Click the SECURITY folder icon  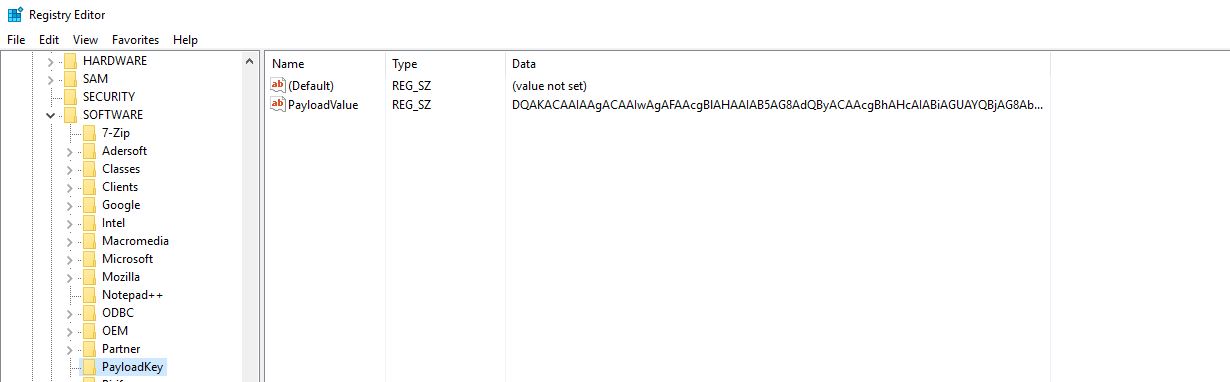coord(70,97)
